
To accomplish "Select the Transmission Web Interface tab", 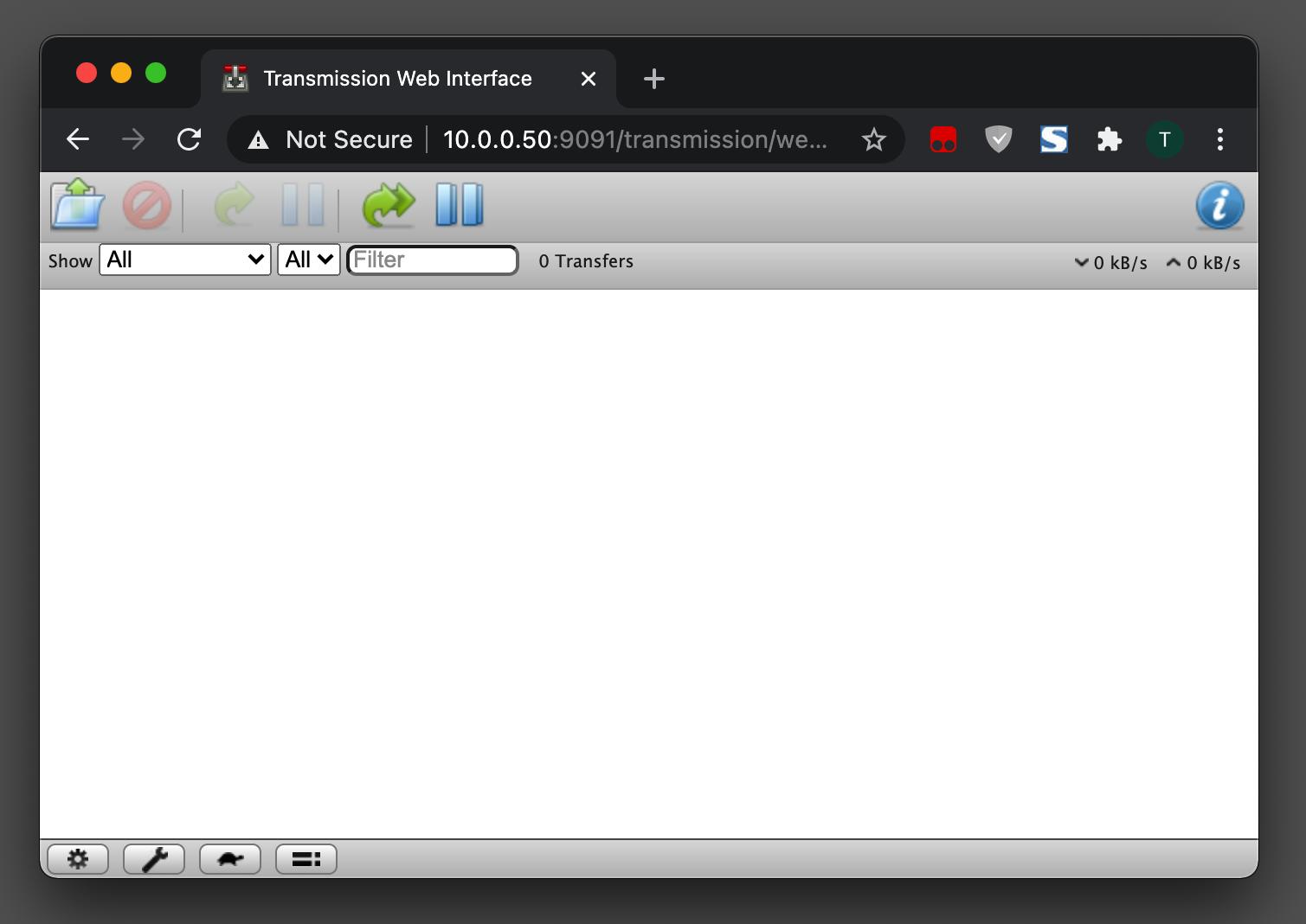I will click(409, 79).
